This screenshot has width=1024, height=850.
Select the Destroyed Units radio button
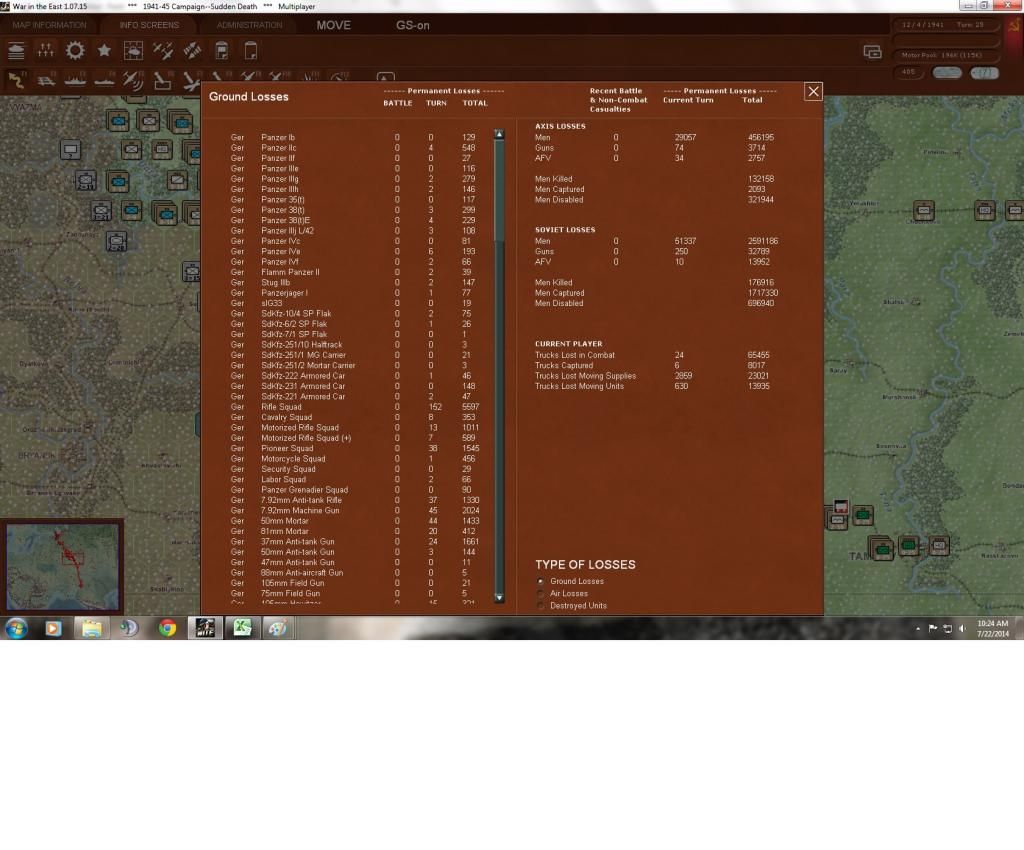coord(541,606)
